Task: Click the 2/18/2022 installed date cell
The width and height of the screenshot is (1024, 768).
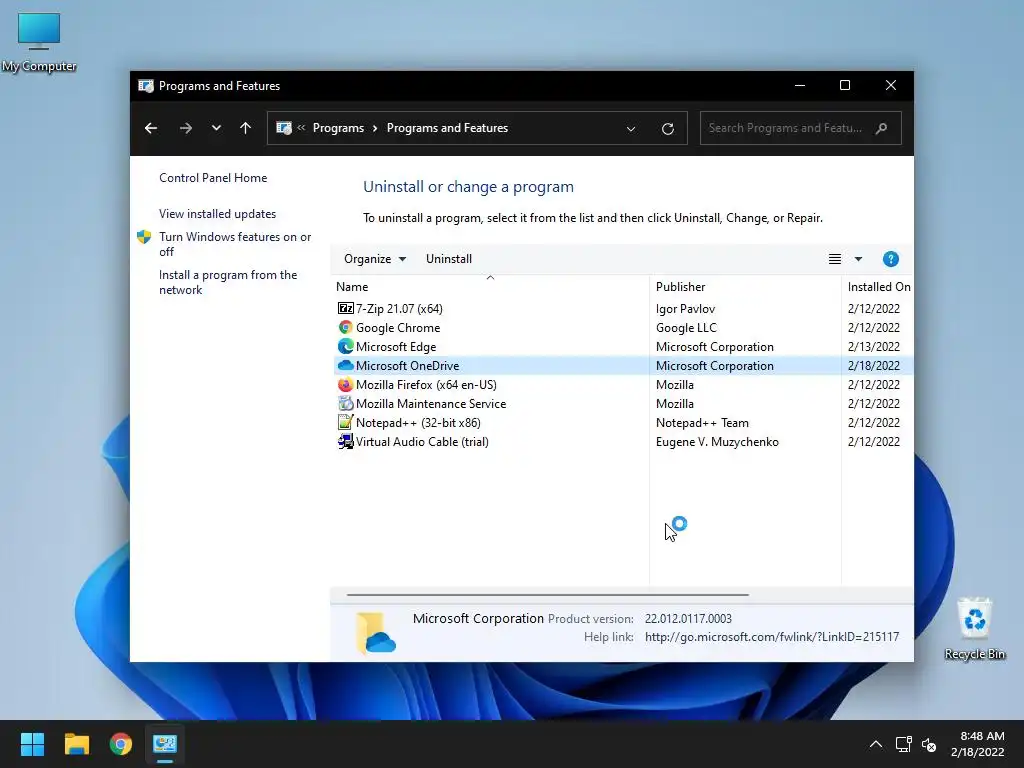Action: [x=874, y=365]
